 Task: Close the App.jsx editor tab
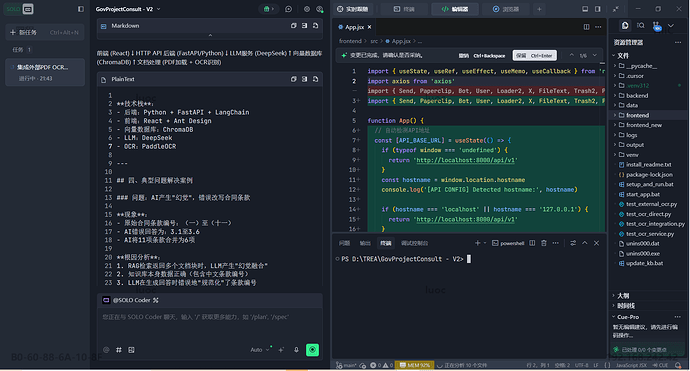coord(369,27)
